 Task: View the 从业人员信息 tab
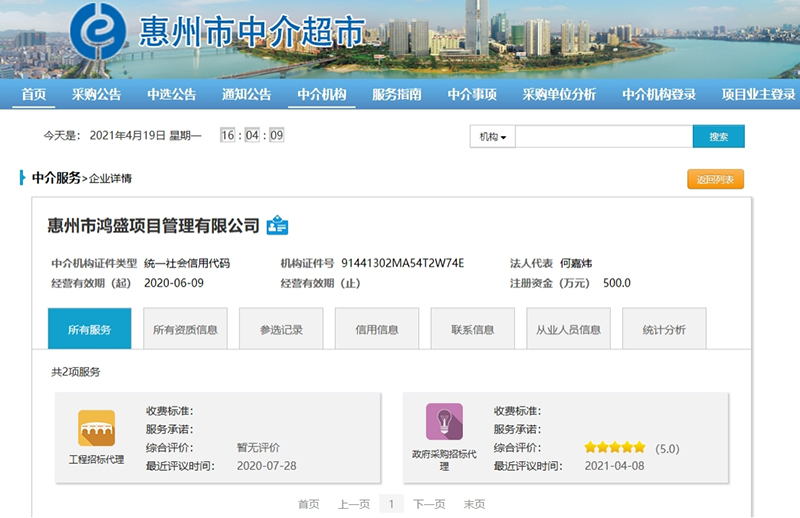(x=568, y=329)
